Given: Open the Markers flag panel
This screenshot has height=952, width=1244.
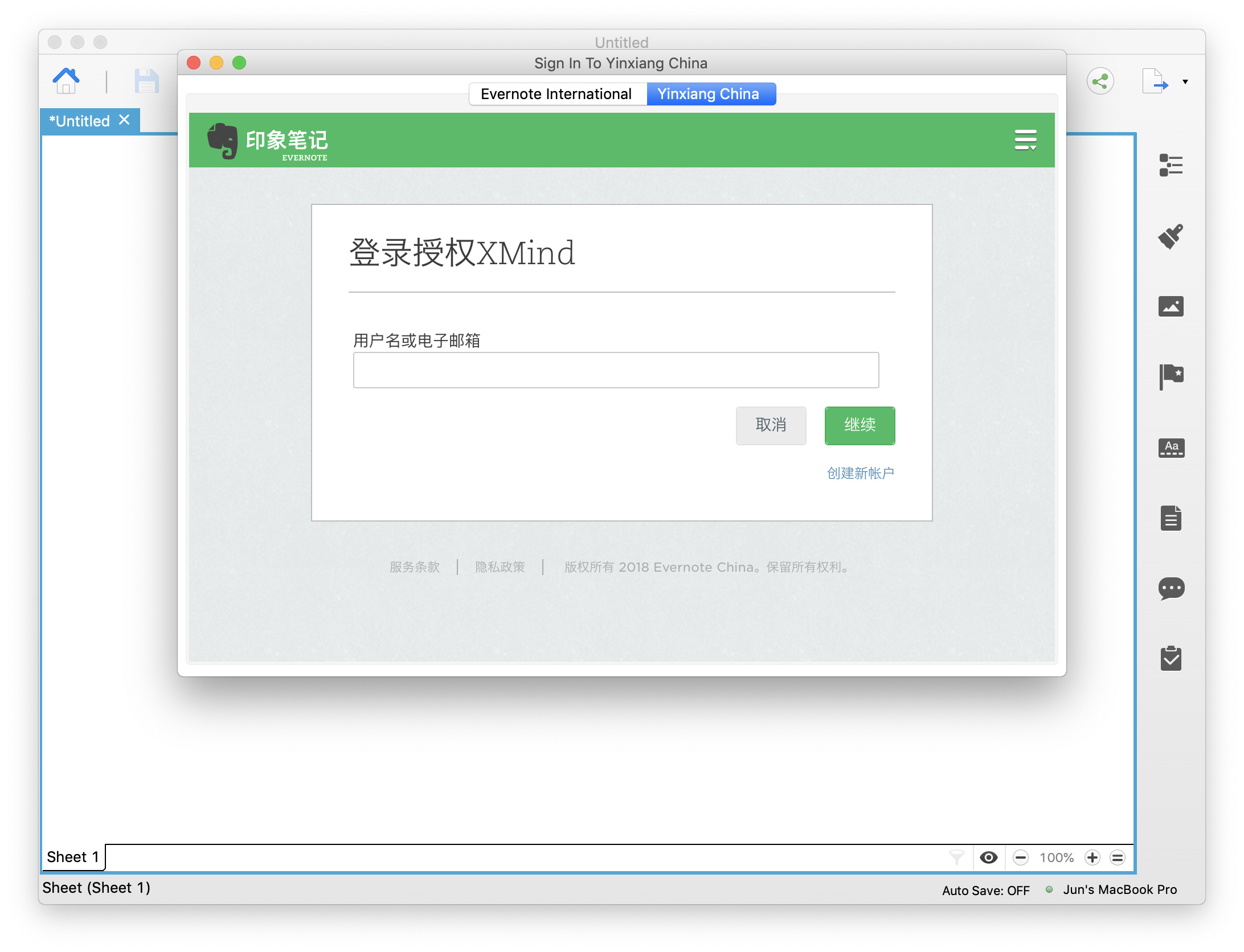Looking at the screenshot, I should [x=1171, y=377].
